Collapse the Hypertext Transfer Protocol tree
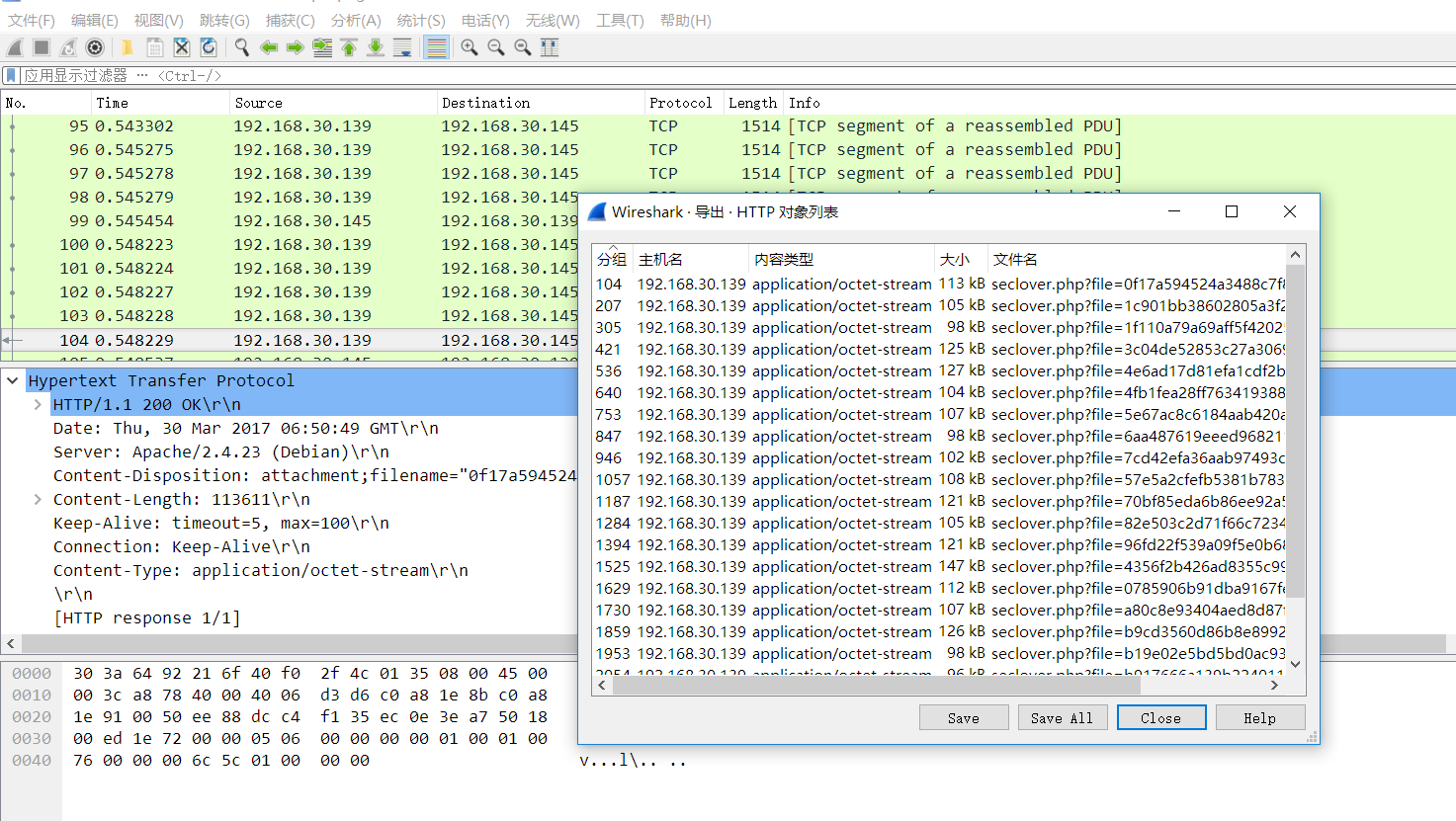This screenshot has width=1456, height=821. coord(13,380)
